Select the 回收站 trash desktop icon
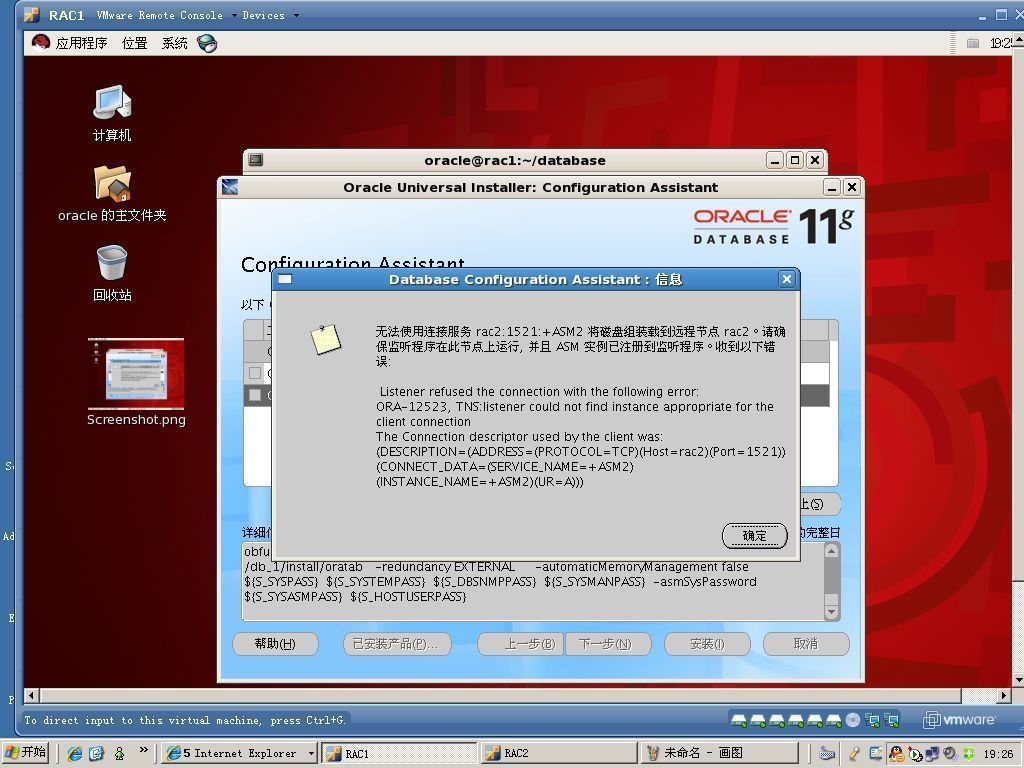Viewport: 1024px width, 768px height. point(112,274)
